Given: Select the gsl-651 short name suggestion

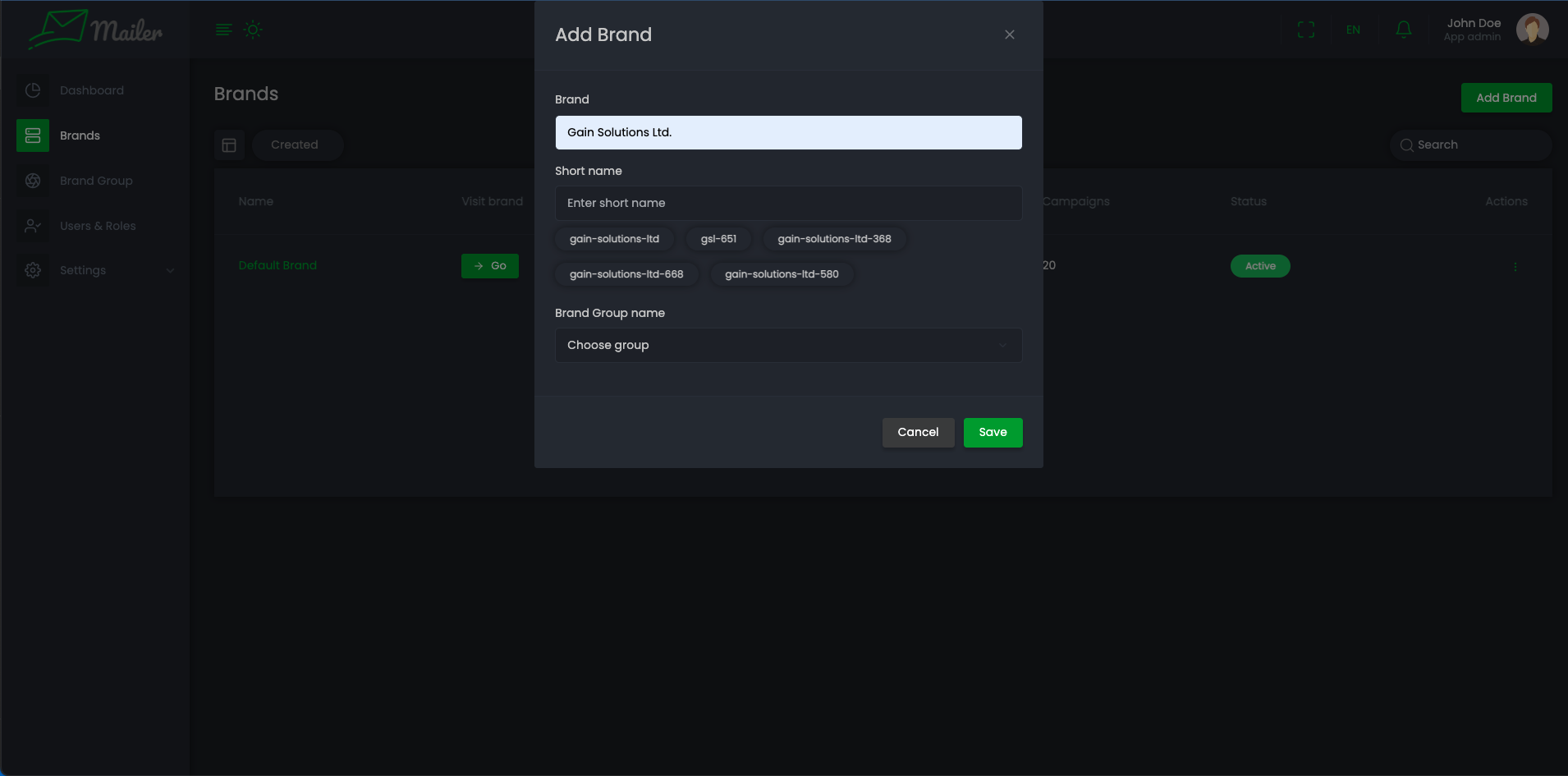Looking at the screenshot, I should (x=718, y=239).
